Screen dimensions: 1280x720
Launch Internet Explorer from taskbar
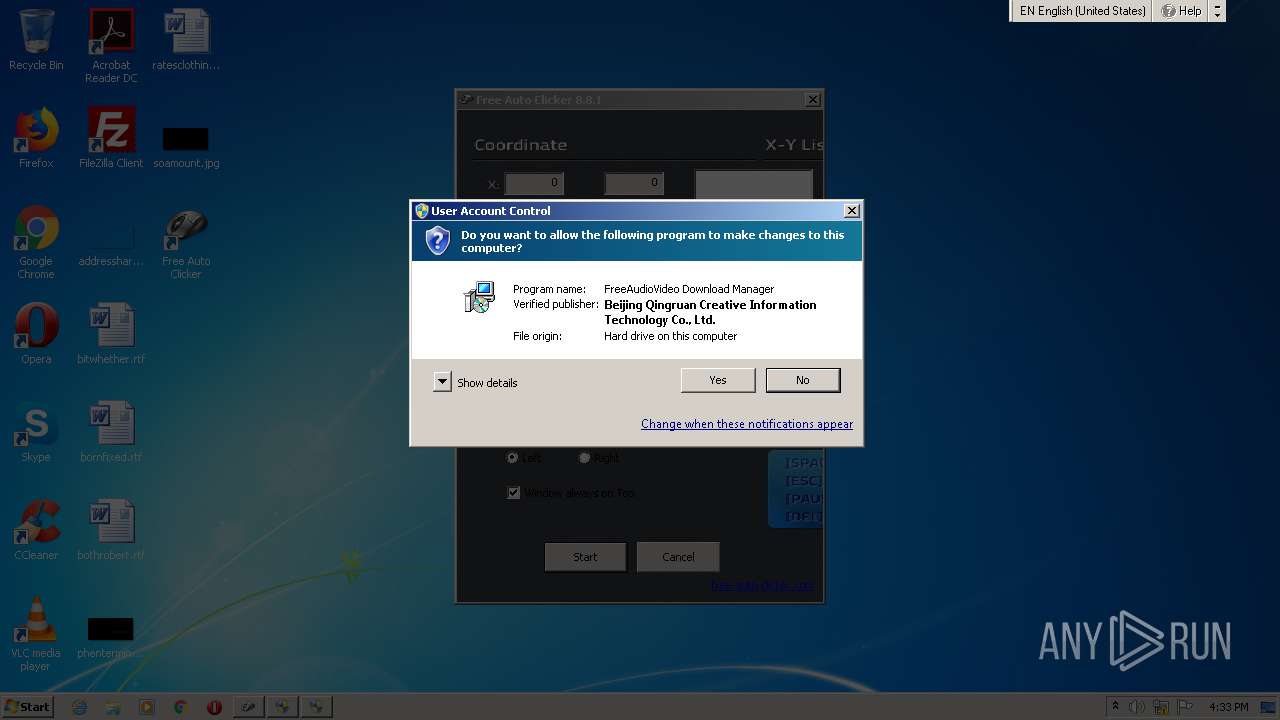[x=80, y=707]
